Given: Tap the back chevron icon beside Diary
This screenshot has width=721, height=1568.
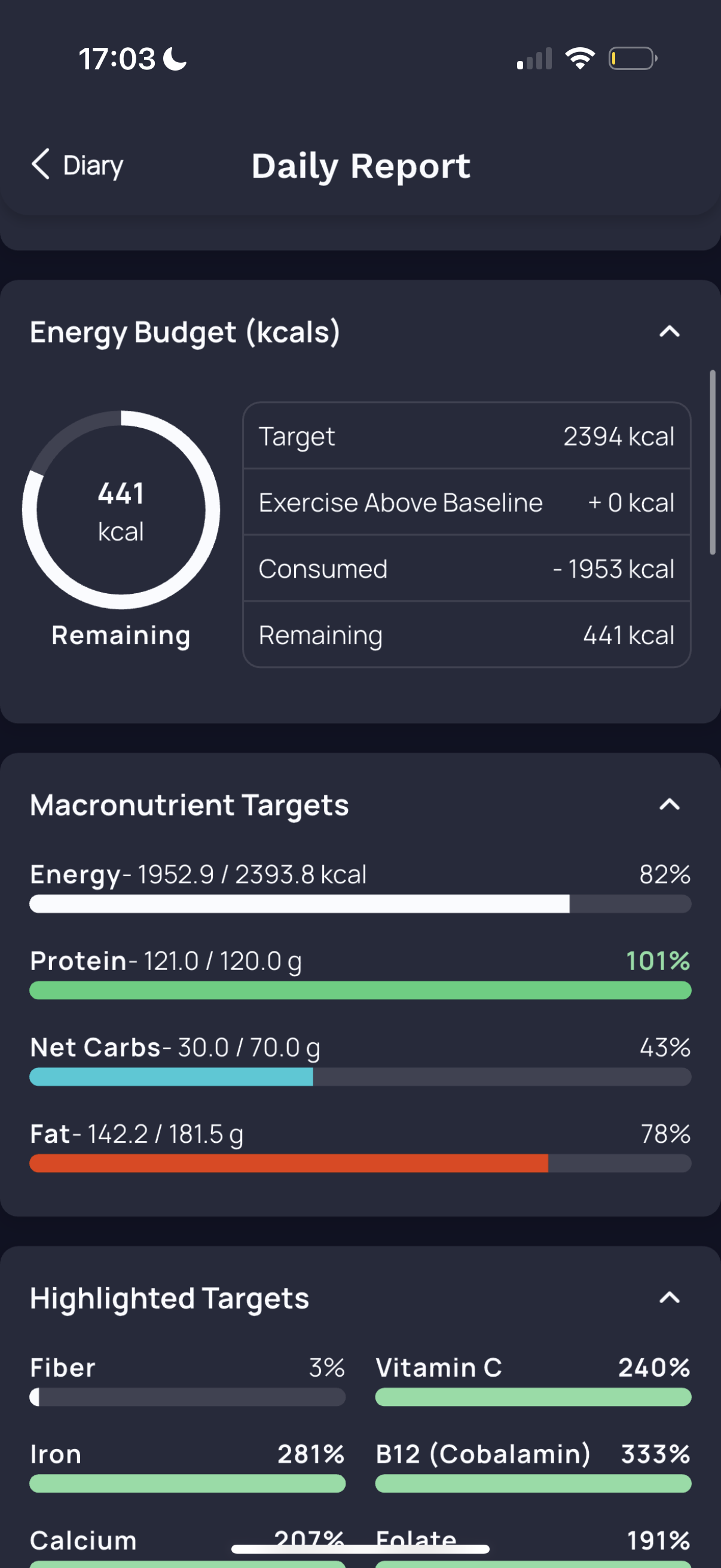Looking at the screenshot, I should (40, 164).
